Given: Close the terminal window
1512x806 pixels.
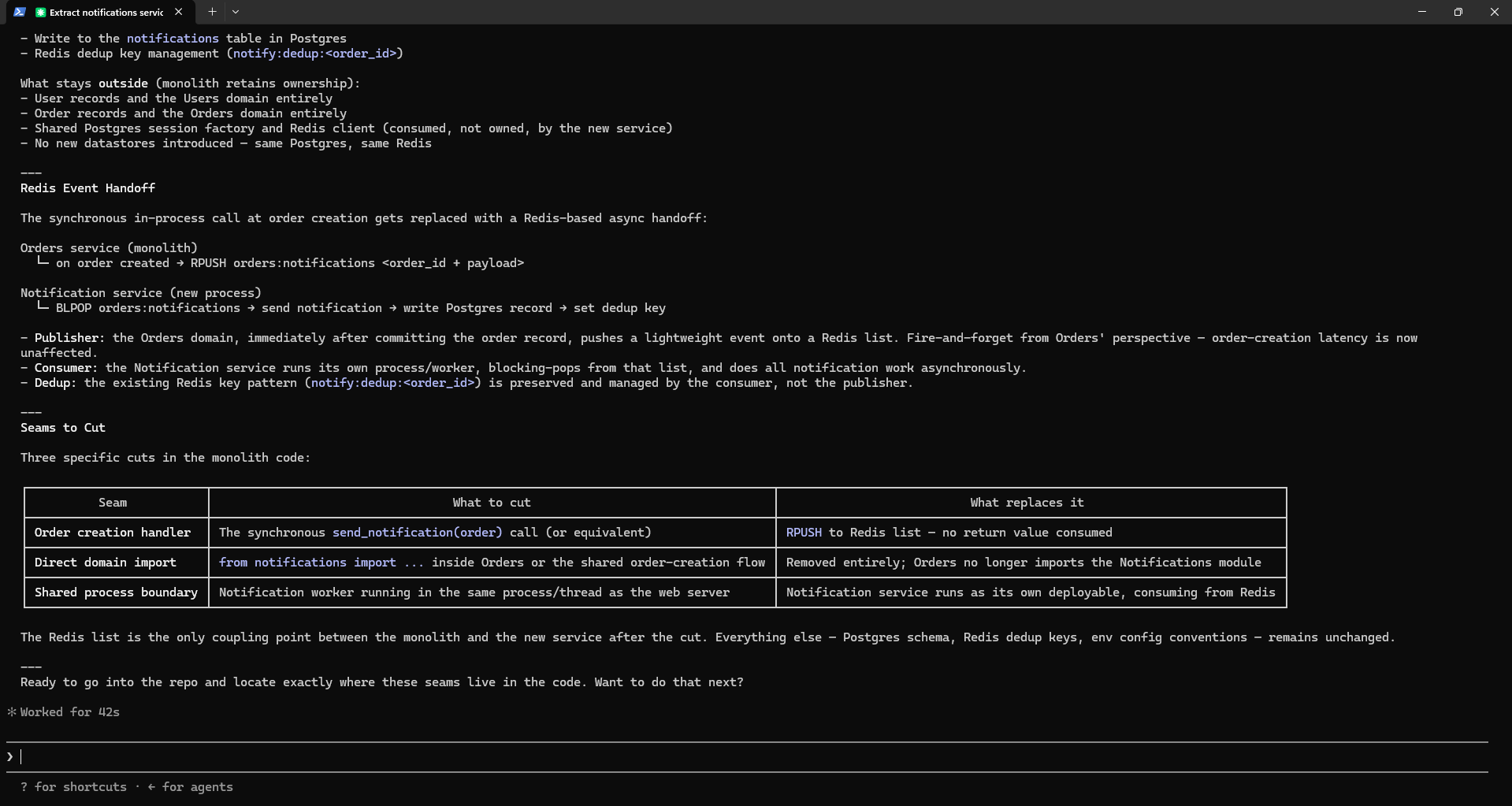Looking at the screenshot, I should click(x=1494, y=12).
